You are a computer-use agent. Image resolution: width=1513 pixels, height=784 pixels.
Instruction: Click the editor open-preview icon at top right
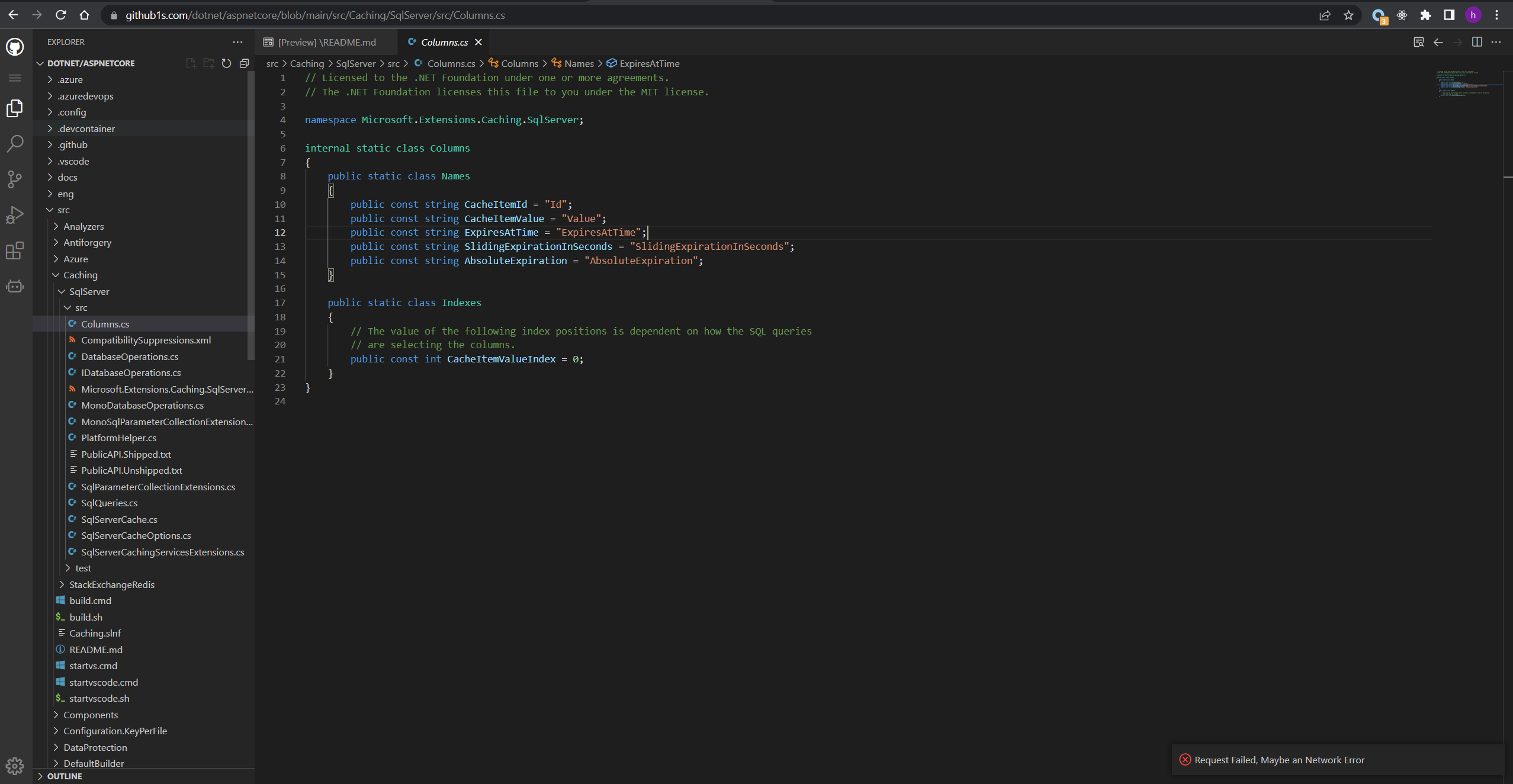(x=1418, y=42)
